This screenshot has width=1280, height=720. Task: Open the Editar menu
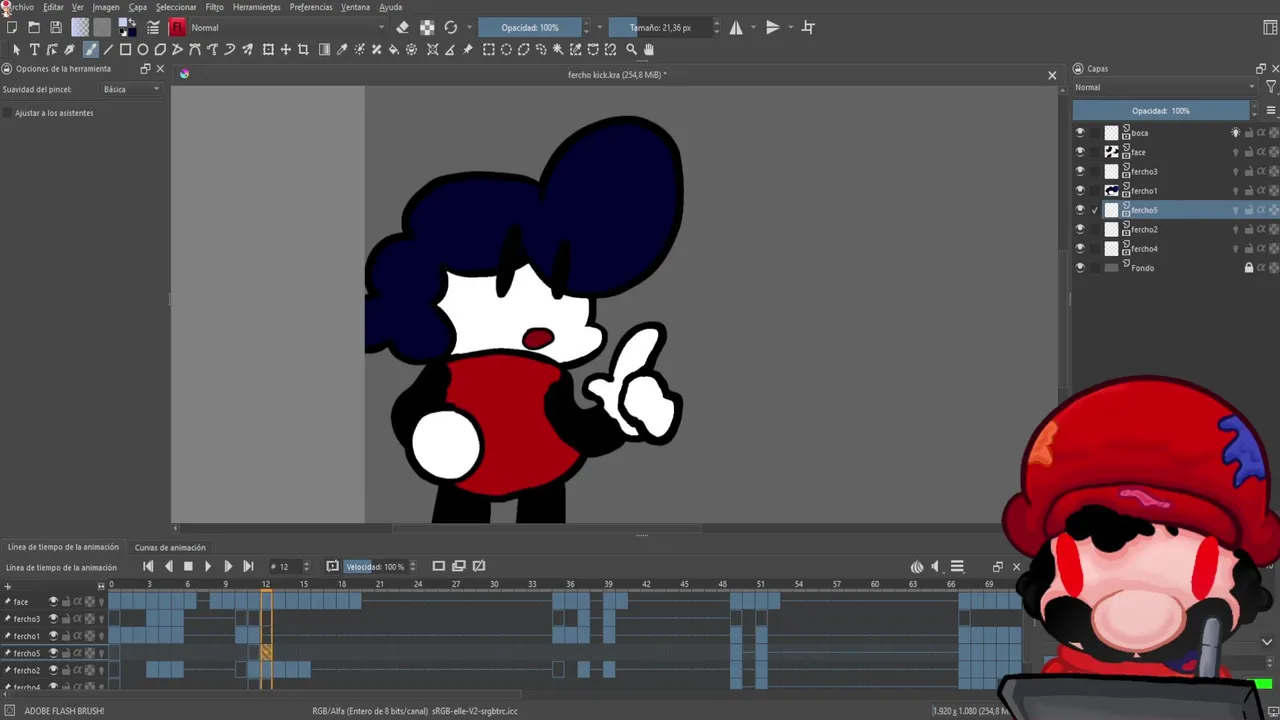click(53, 7)
